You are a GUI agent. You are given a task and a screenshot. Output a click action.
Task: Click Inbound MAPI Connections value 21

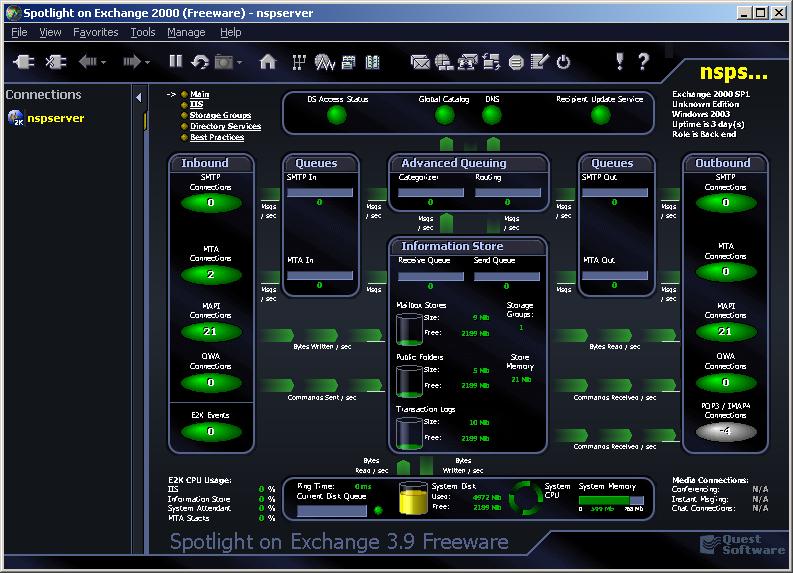click(211, 332)
